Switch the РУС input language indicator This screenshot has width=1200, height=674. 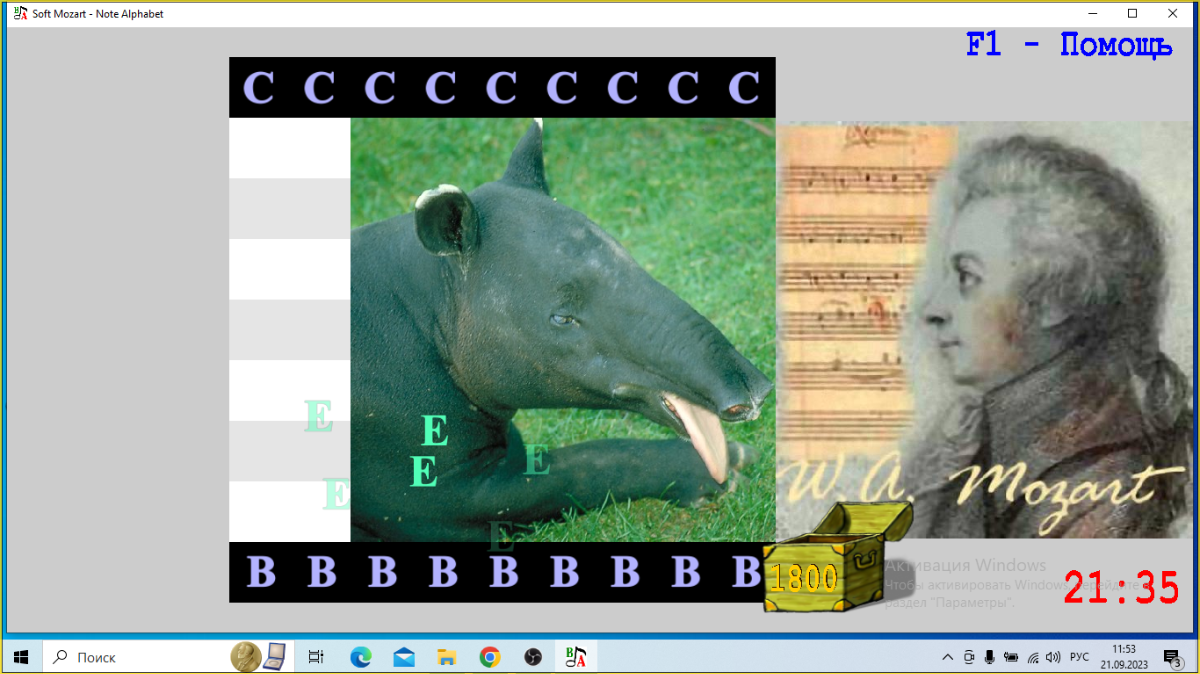pyautogui.click(x=1080, y=657)
